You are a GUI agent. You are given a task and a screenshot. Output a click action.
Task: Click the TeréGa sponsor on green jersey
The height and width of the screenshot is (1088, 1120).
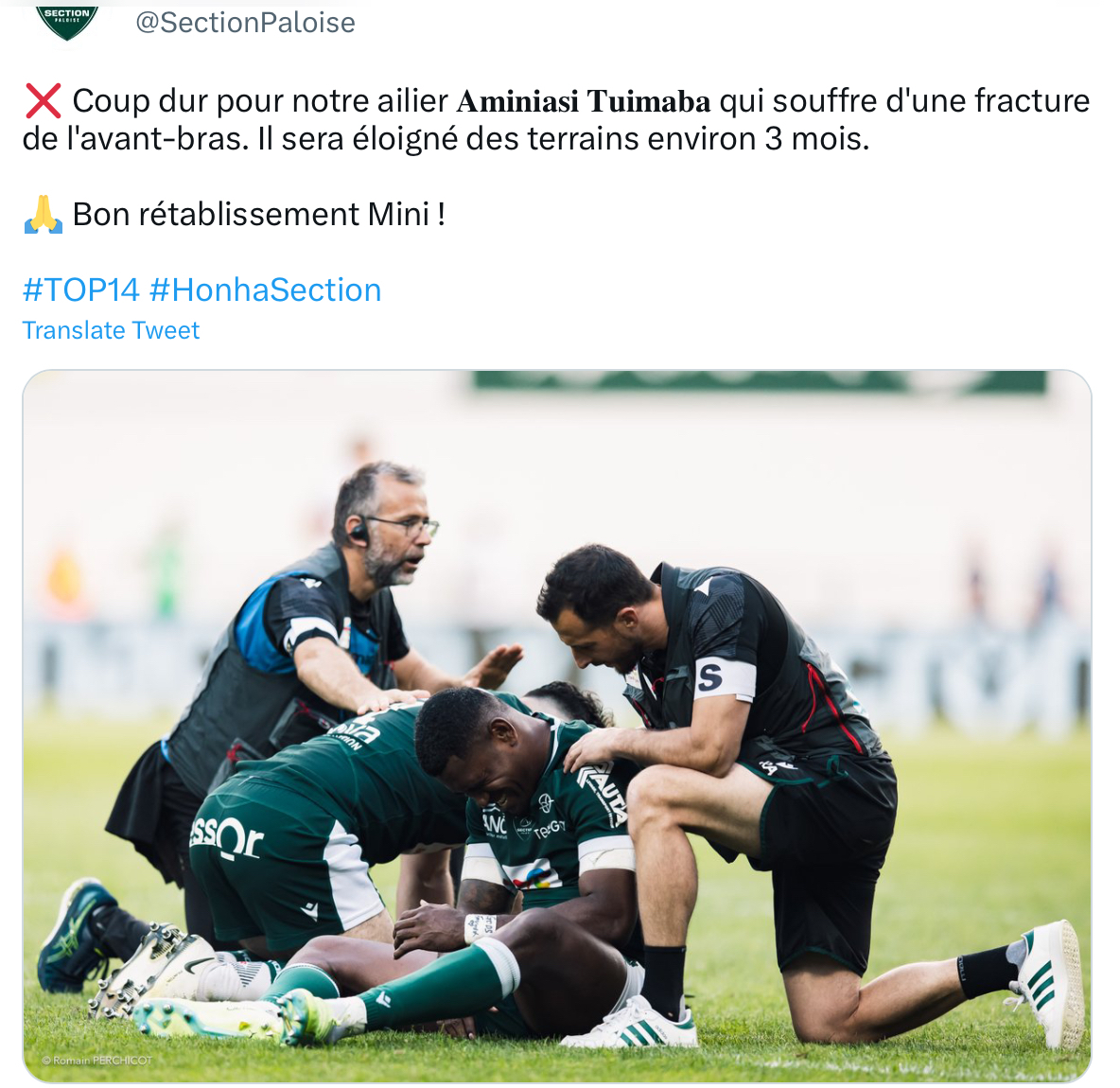(x=550, y=829)
